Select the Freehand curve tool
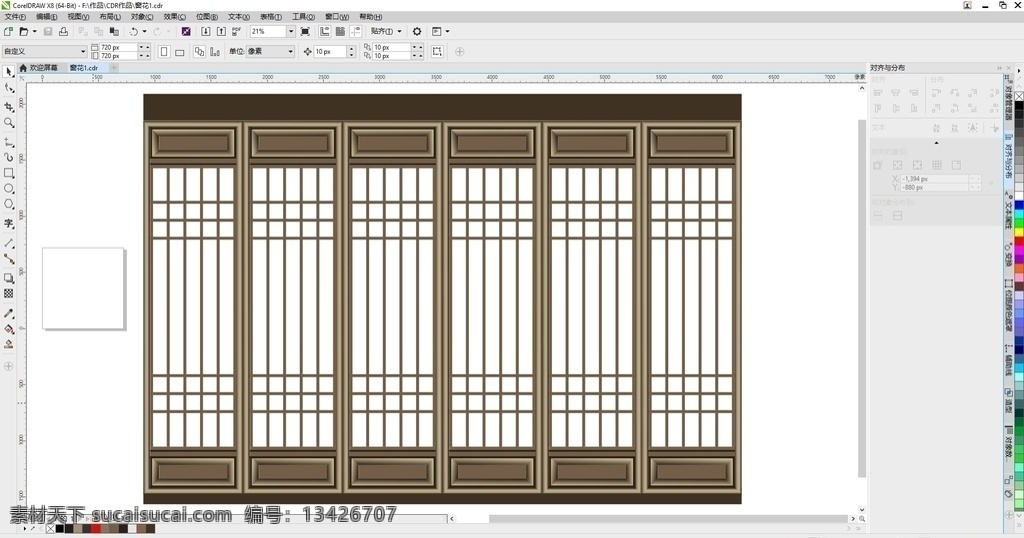This screenshot has width=1024, height=538. pos(8,142)
